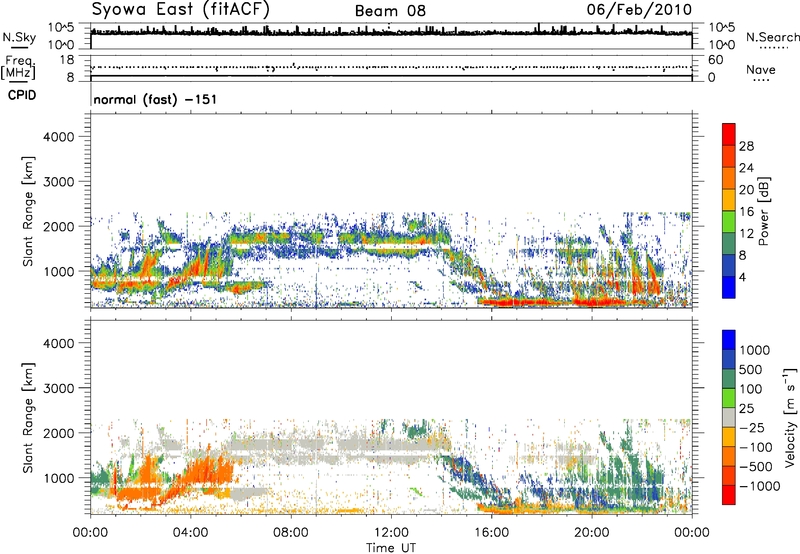
Task: Click the bright blue Power colorbar segment below 4
Action: tap(729, 287)
